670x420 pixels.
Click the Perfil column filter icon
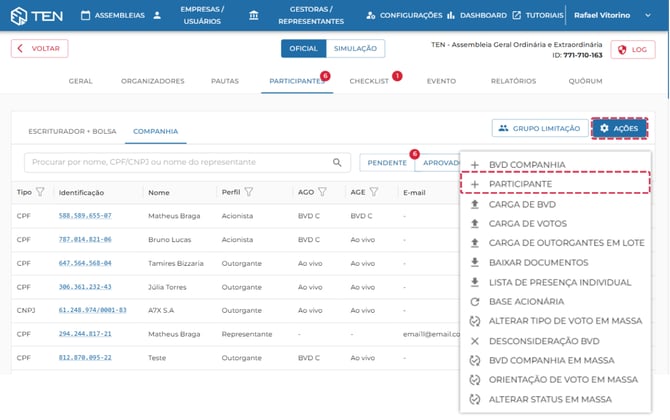coord(248,192)
